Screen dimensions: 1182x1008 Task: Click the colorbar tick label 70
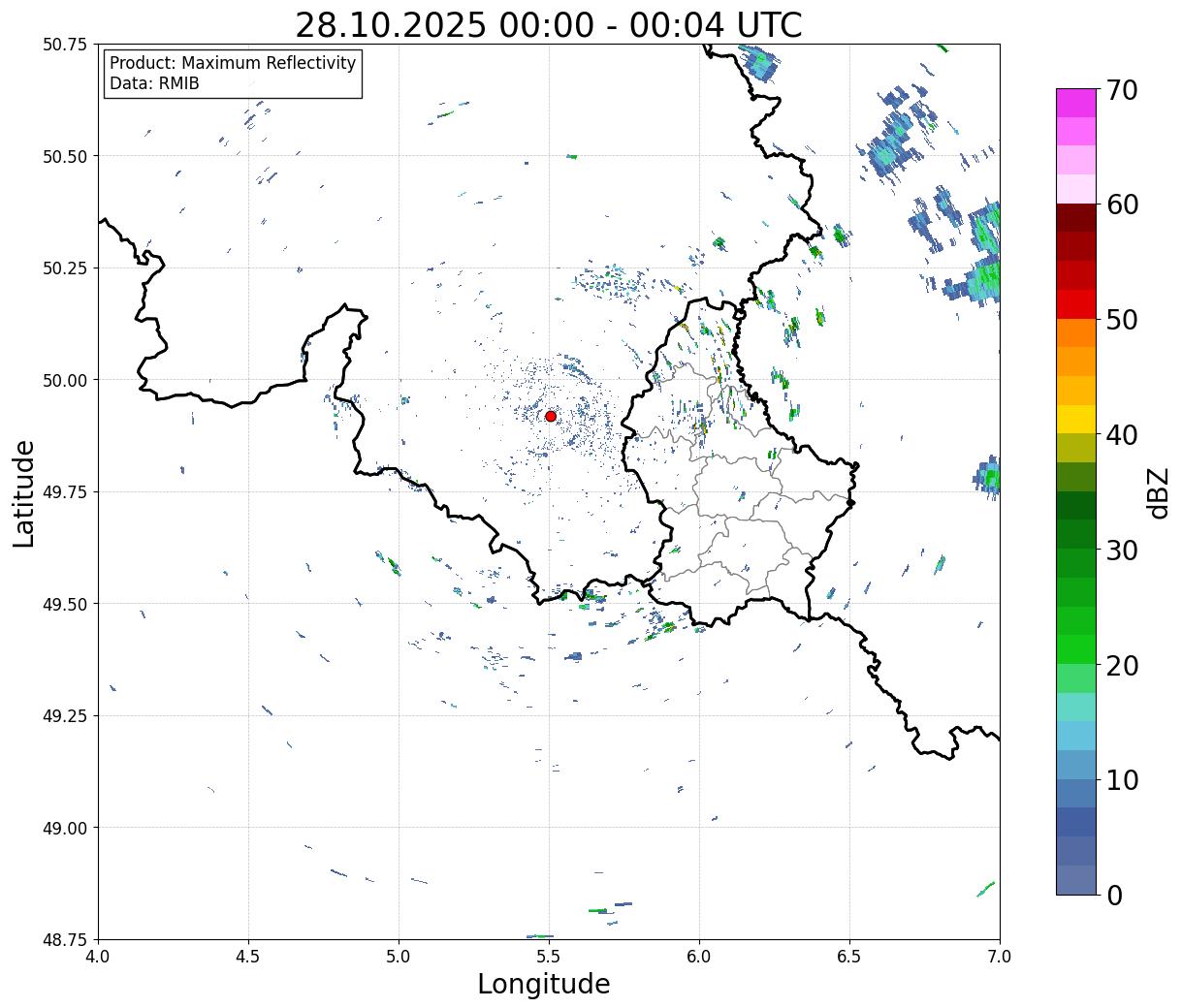pos(1122,90)
